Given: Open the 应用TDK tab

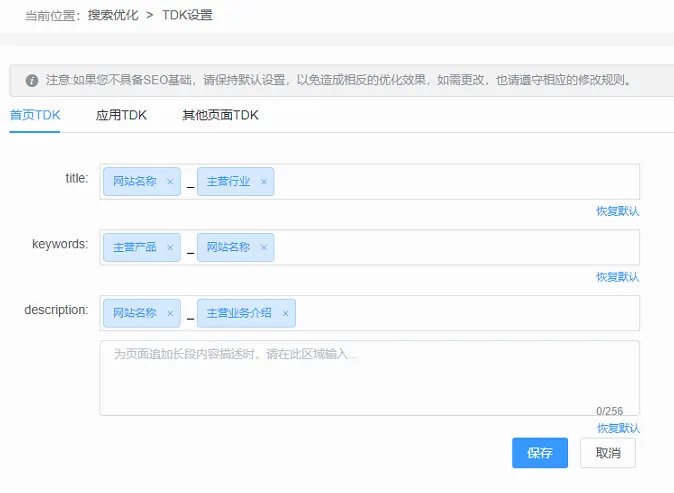Looking at the screenshot, I should (x=121, y=115).
